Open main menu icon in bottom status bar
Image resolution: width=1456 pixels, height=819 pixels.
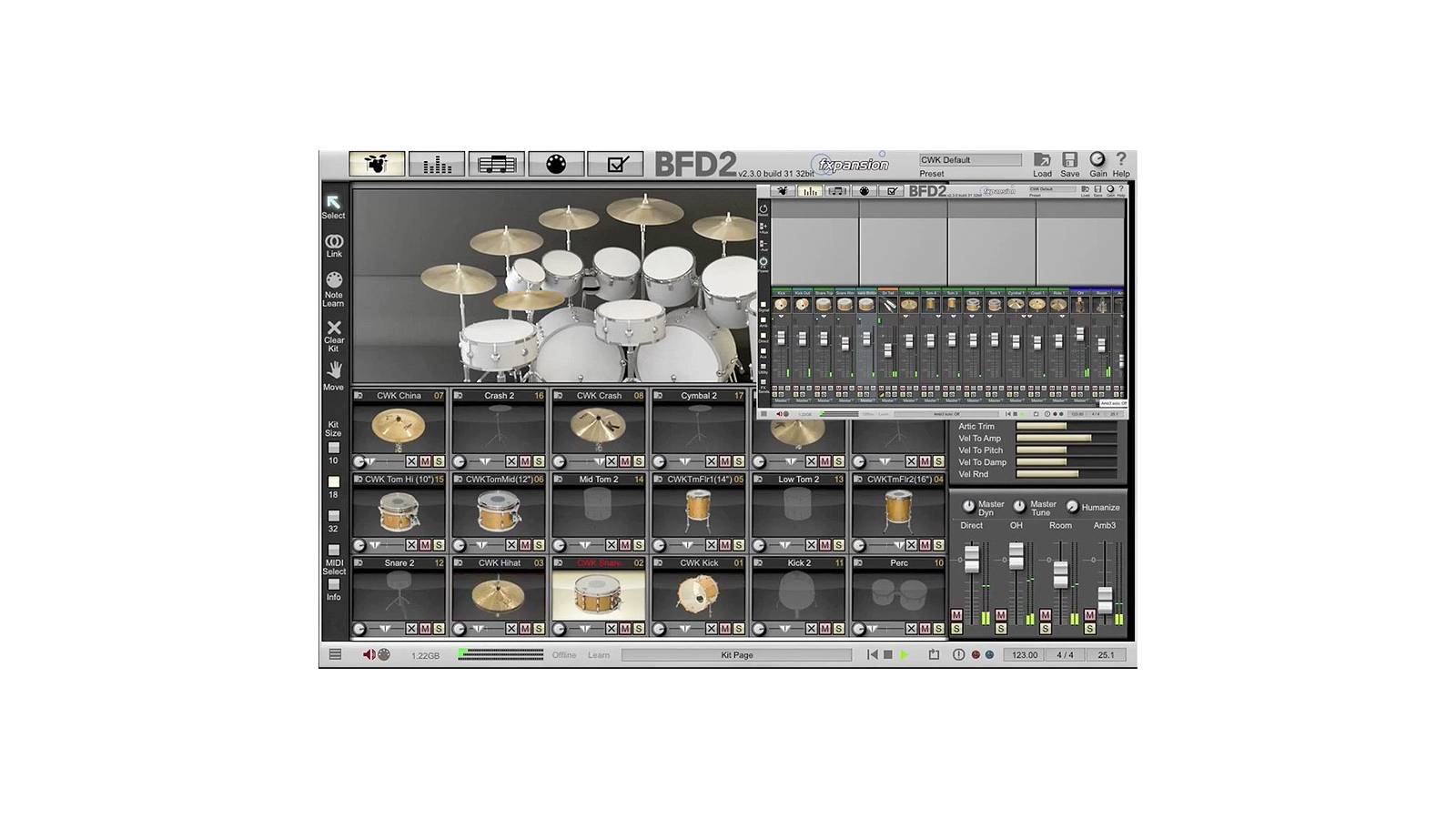point(335,654)
